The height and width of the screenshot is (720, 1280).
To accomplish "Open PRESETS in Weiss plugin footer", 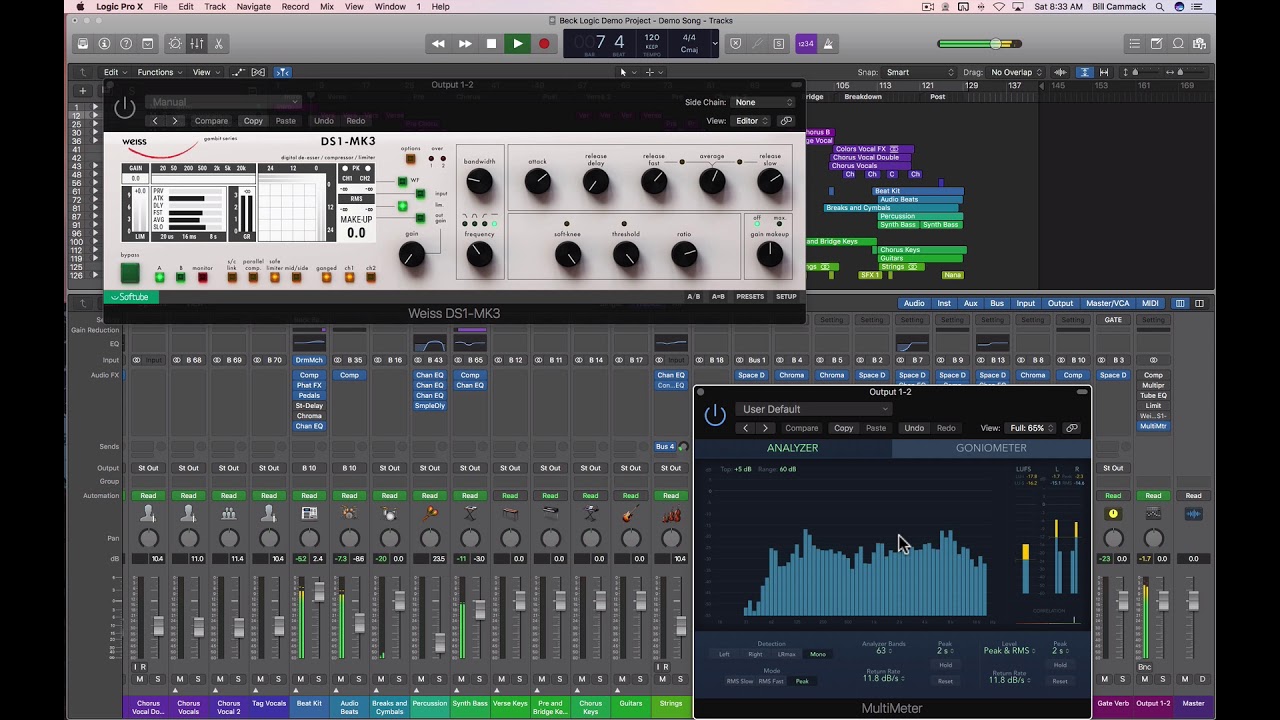I will [750, 297].
